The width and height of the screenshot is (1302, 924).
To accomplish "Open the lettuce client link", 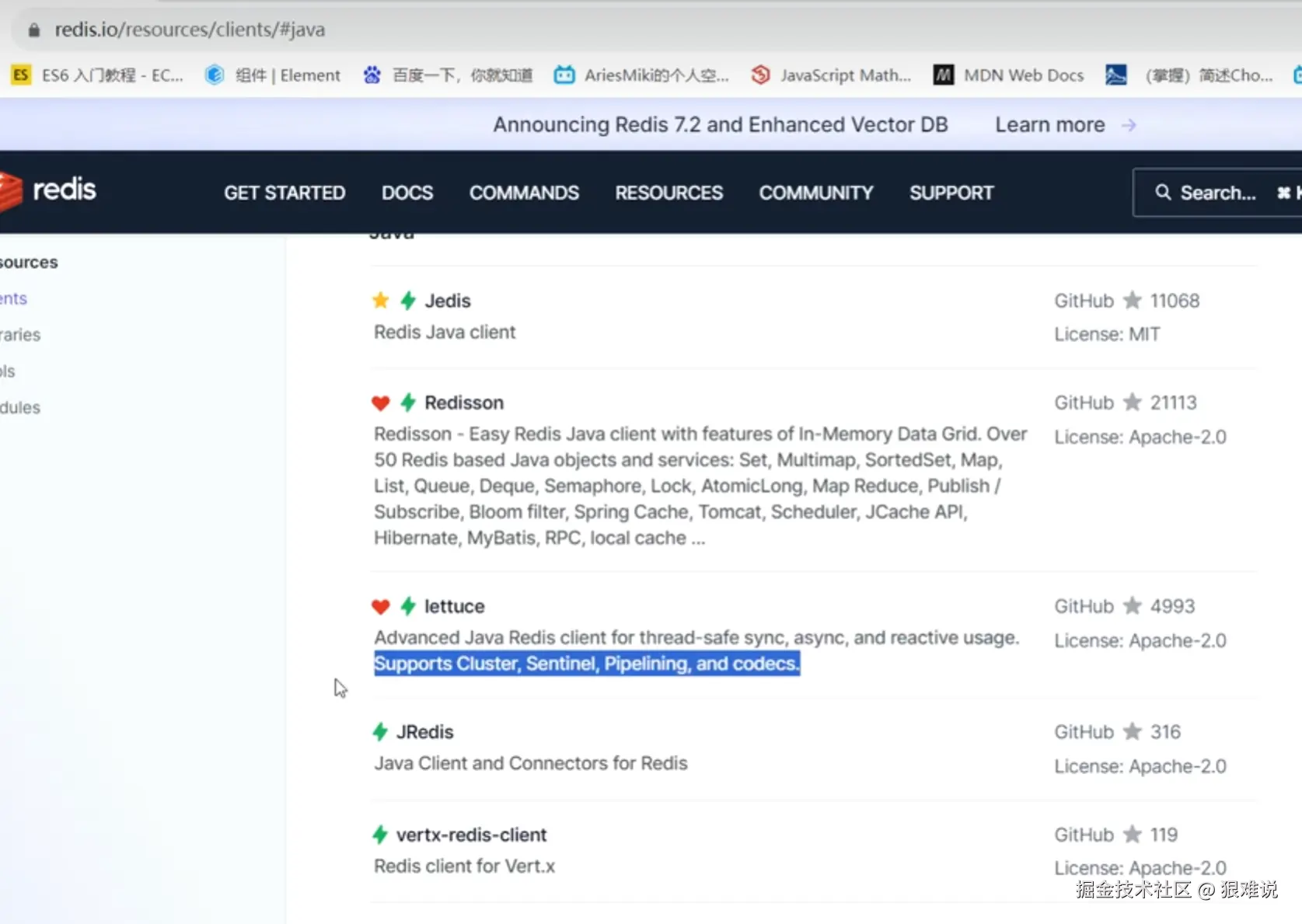I will click(x=455, y=606).
